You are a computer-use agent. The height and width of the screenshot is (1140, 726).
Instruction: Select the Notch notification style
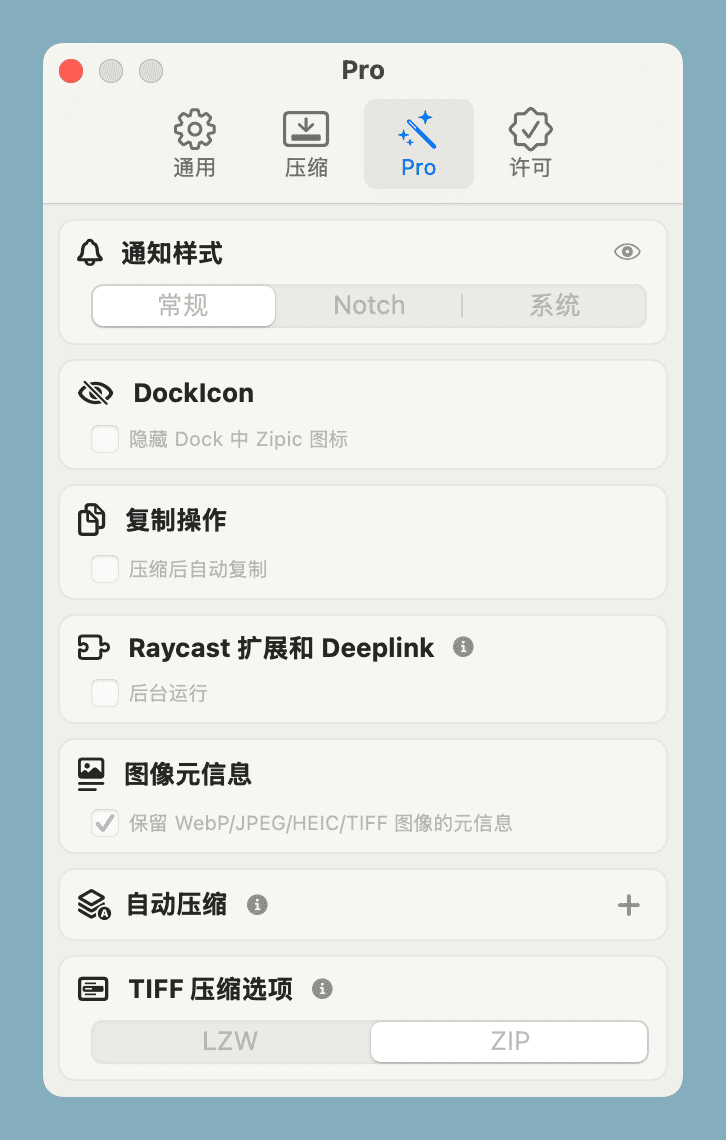coord(369,305)
